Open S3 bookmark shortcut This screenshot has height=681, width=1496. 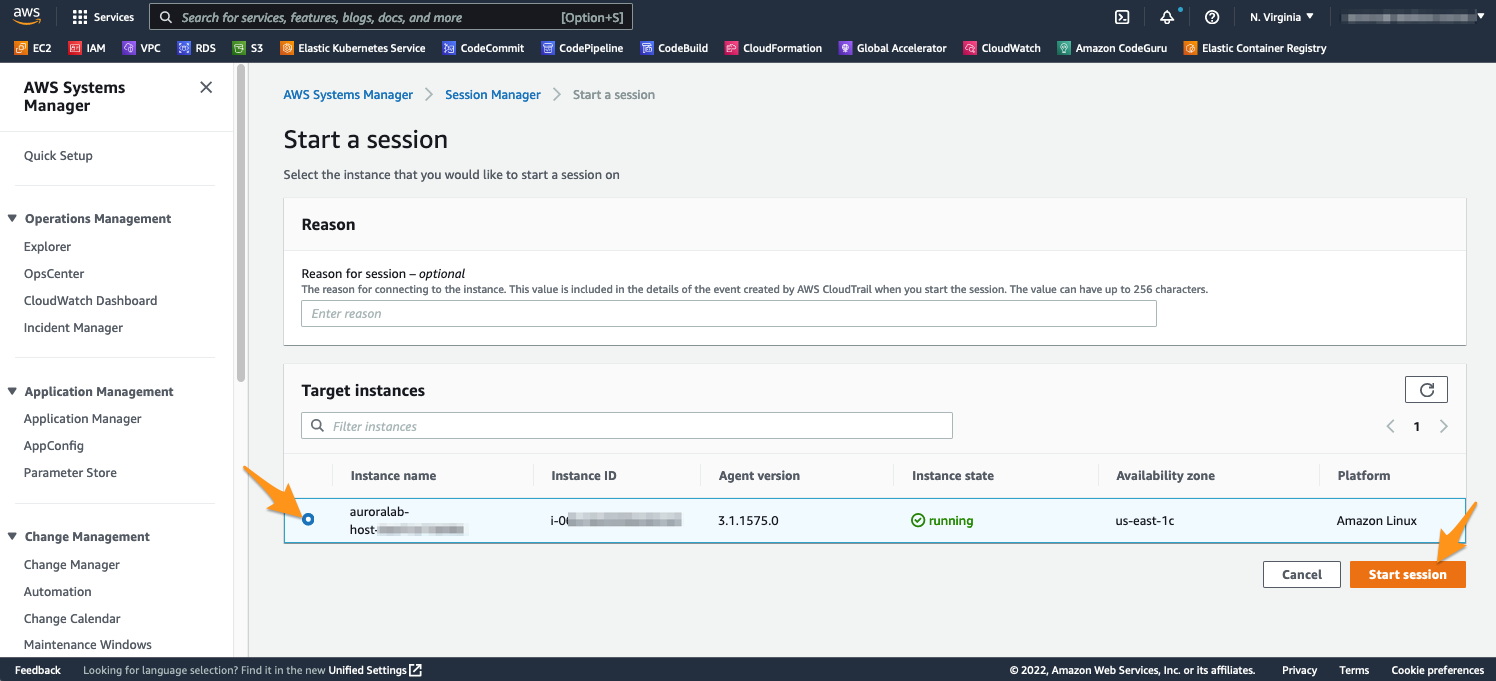point(248,48)
